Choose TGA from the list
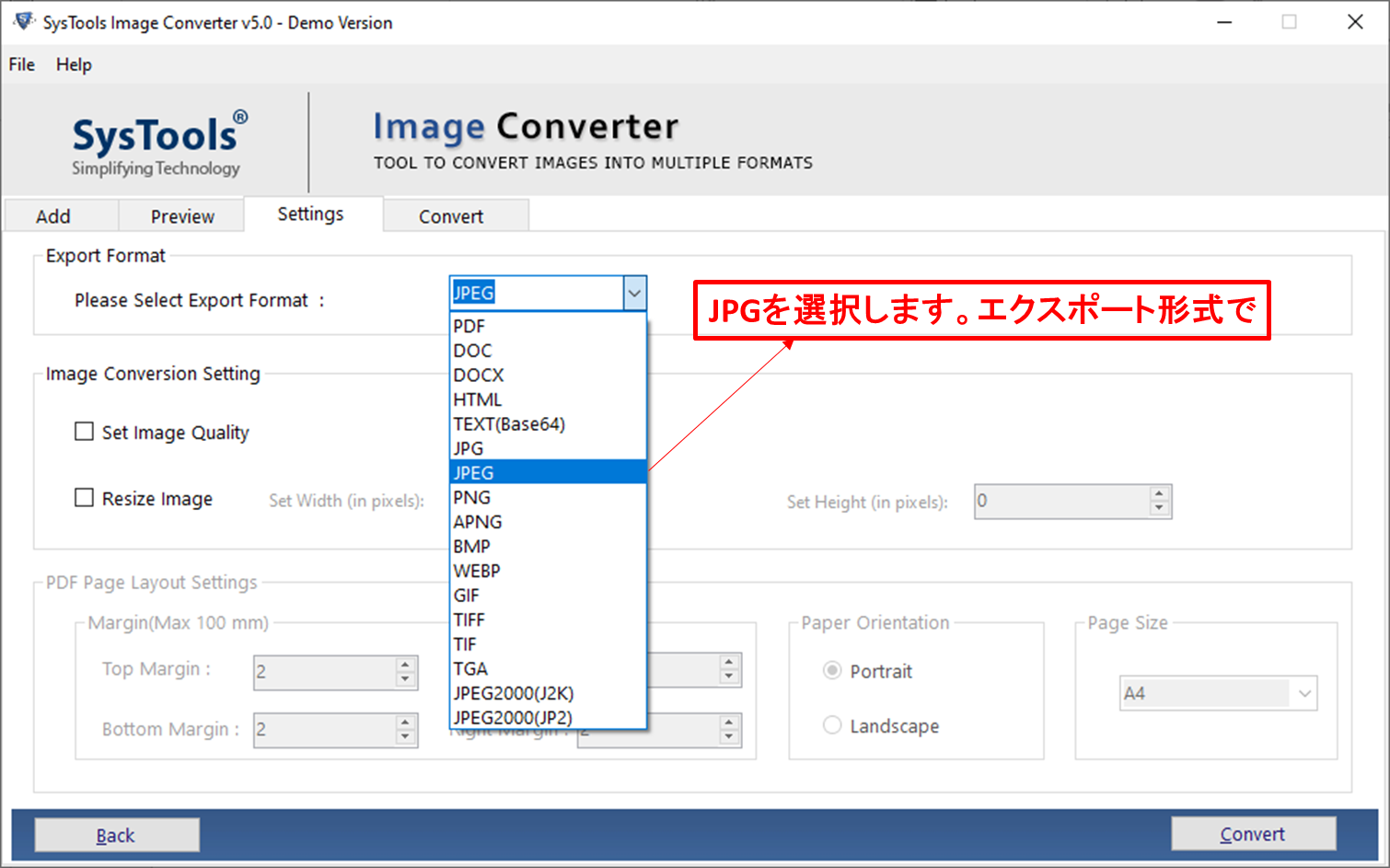 point(548,668)
